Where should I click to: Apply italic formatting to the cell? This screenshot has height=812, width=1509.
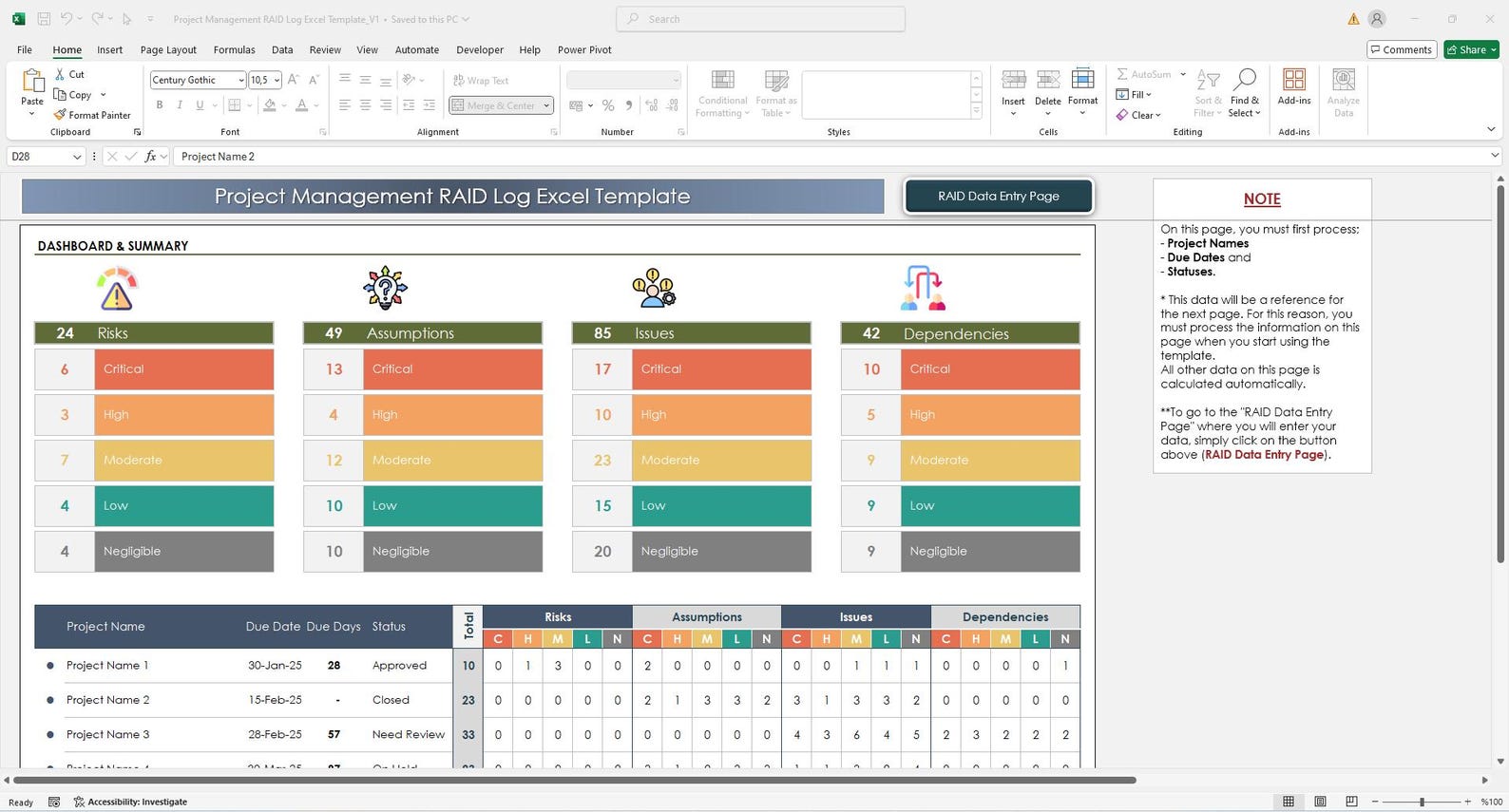[180, 105]
